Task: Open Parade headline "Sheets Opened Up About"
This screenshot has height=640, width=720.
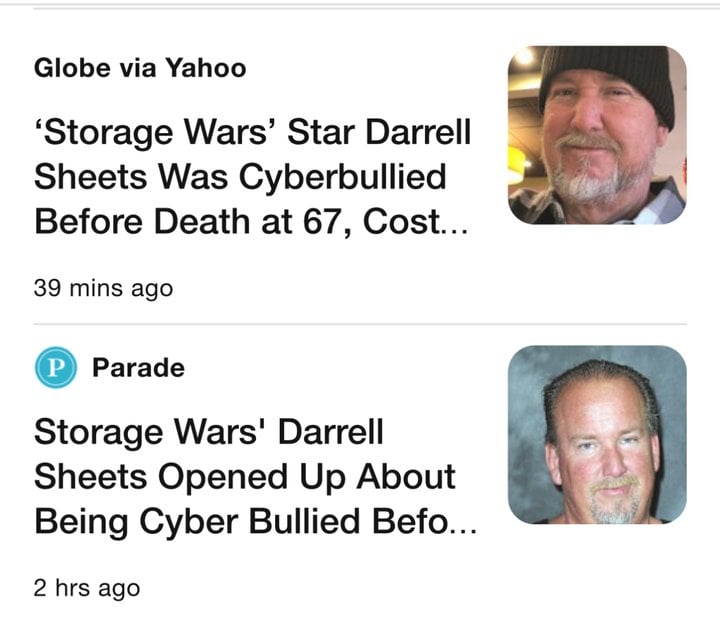Action: click(245, 476)
